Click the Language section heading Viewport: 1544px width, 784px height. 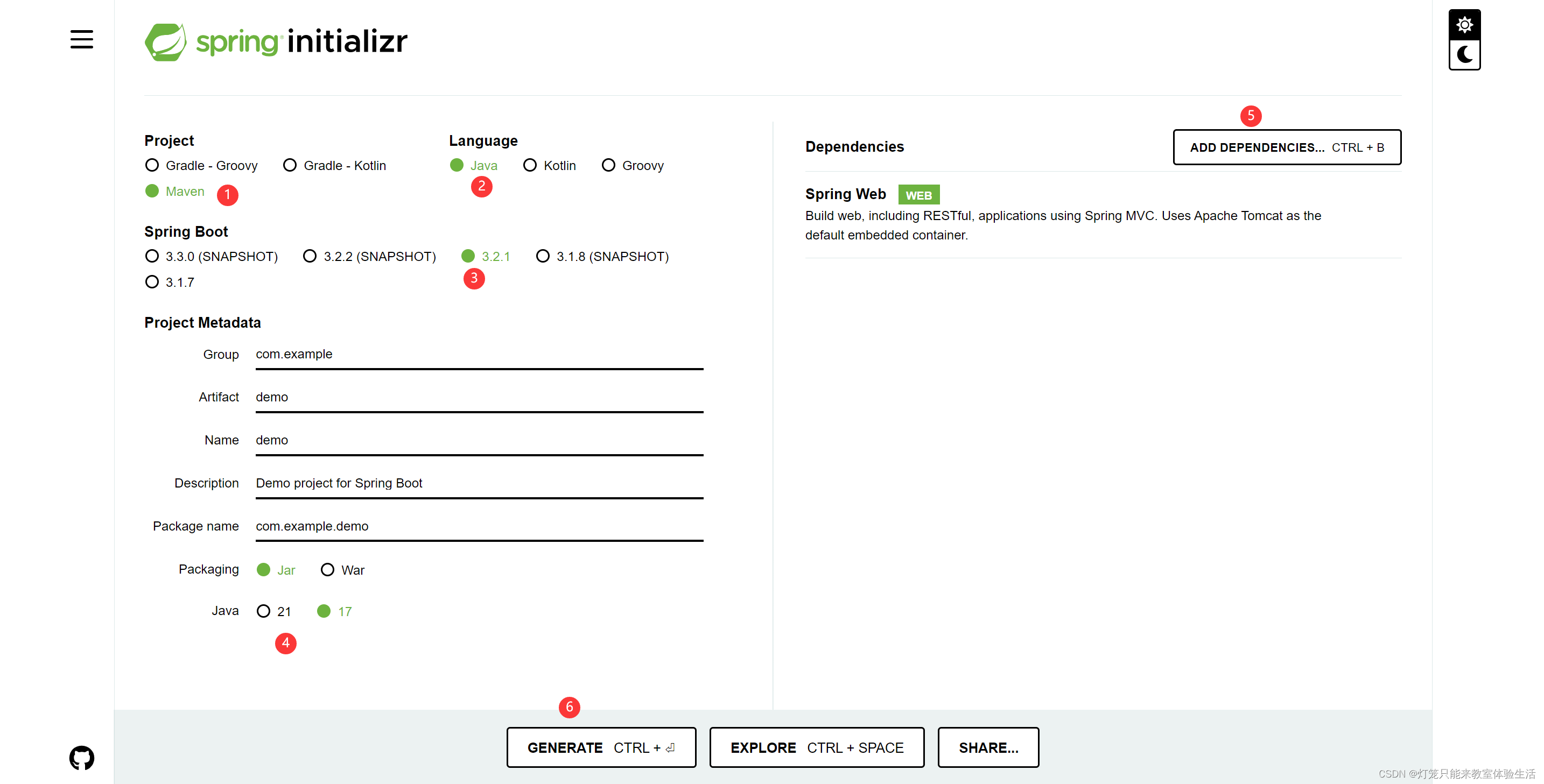pyautogui.click(x=483, y=141)
